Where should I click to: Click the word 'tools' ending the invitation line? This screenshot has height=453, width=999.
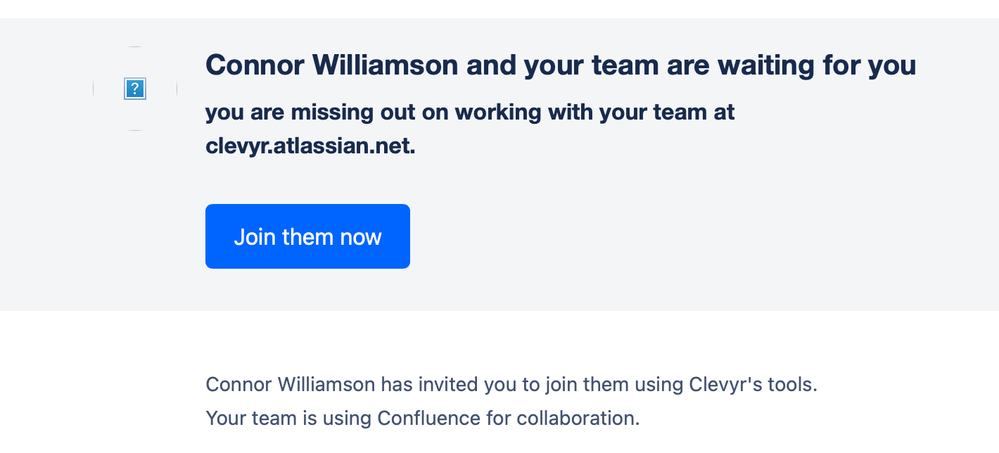point(791,384)
